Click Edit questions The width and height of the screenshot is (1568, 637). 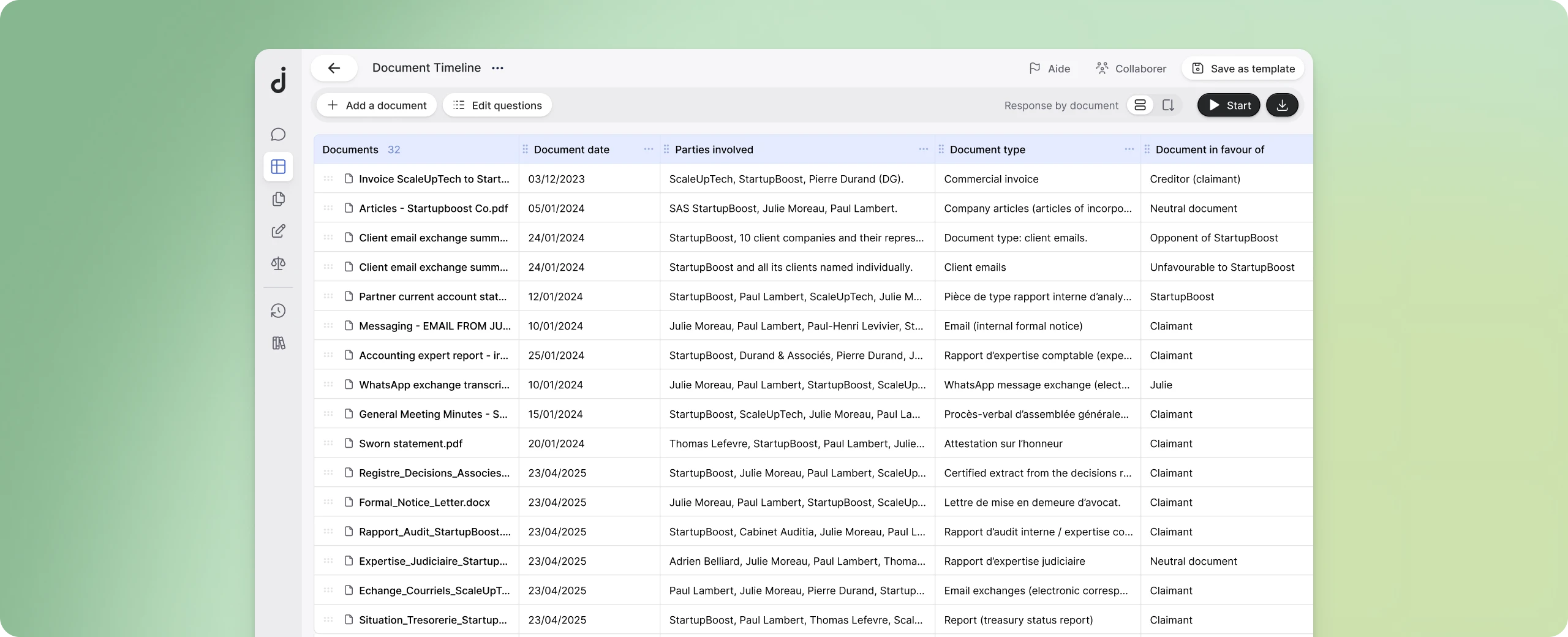(x=497, y=105)
